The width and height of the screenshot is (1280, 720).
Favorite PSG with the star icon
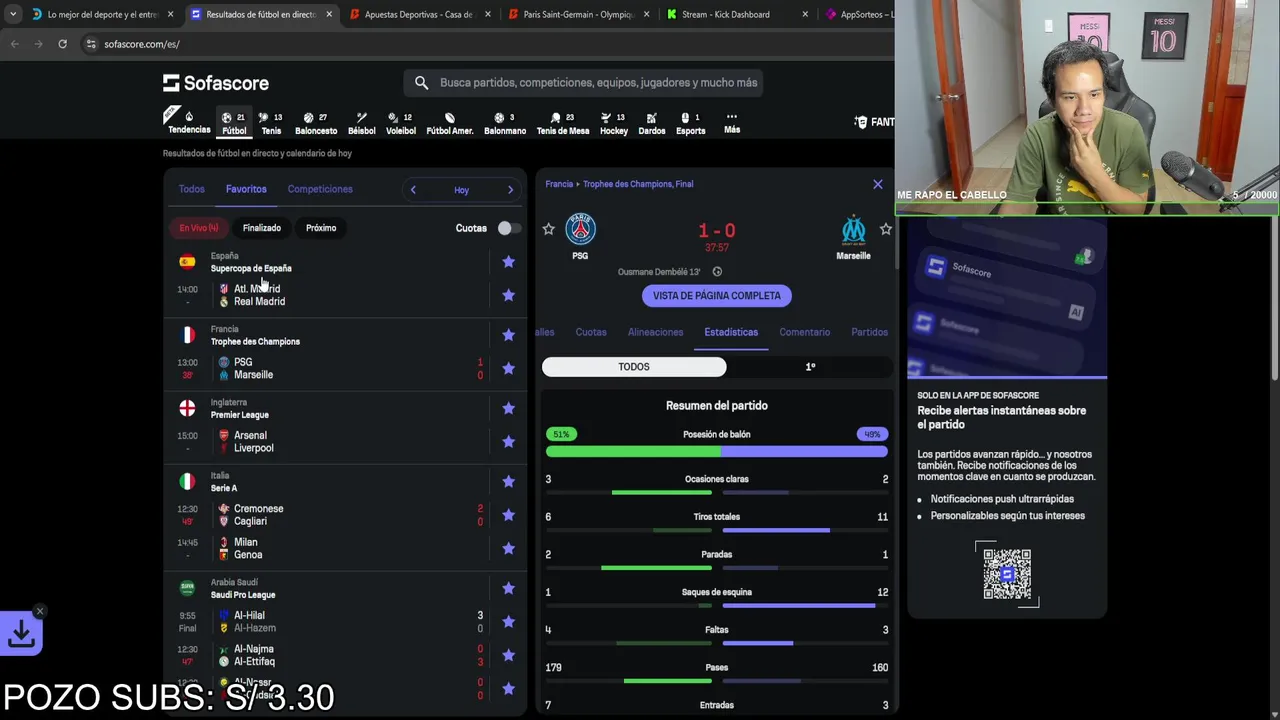coord(548,230)
